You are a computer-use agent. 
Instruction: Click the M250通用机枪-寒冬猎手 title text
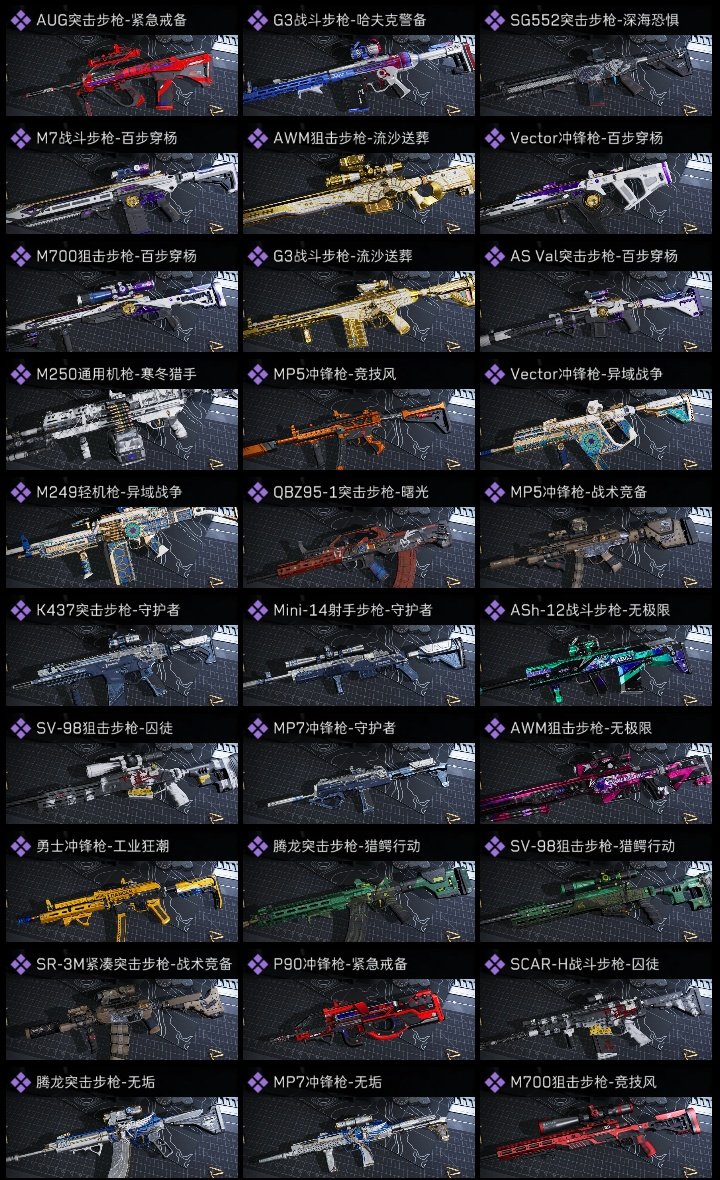pyautogui.click(x=116, y=374)
